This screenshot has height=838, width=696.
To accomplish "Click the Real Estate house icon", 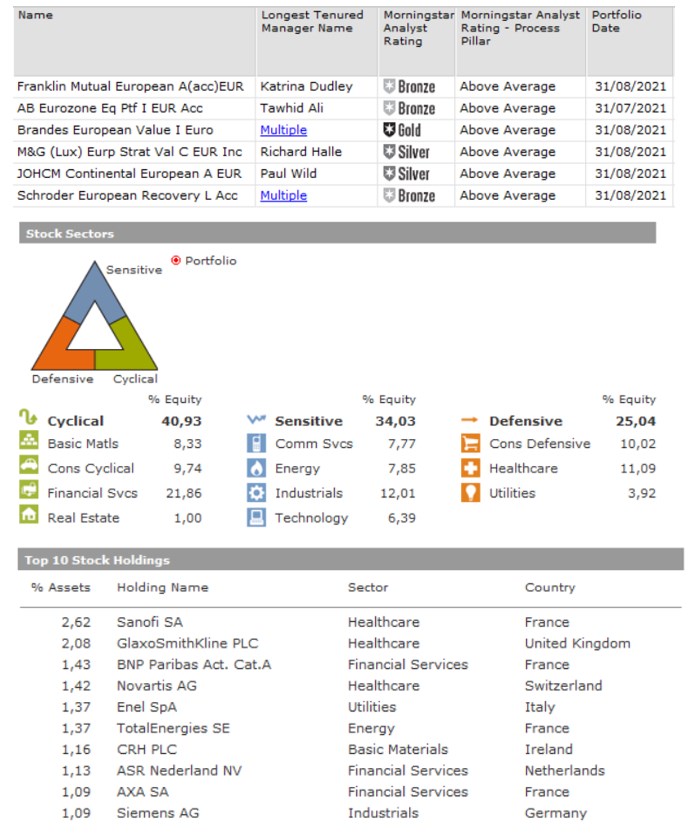I will [x=29, y=517].
